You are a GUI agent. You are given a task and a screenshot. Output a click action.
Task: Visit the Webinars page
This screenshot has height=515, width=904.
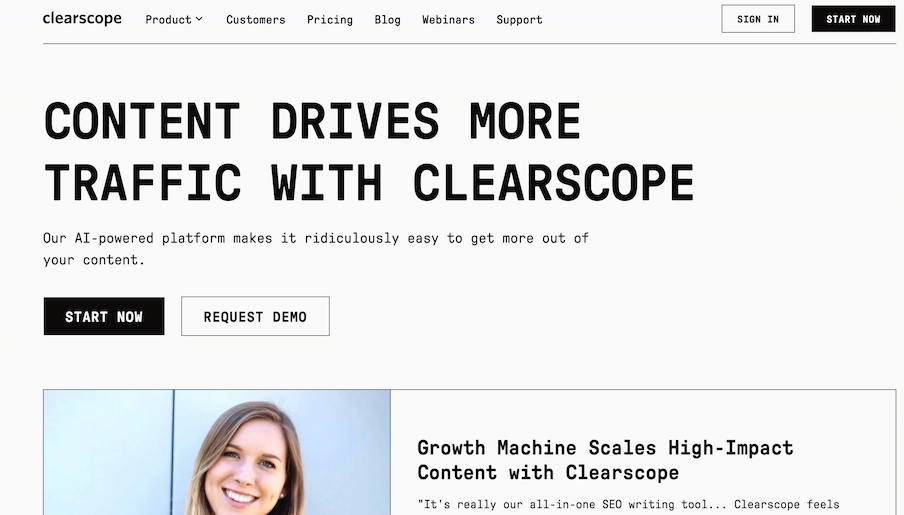click(x=449, y=20)
